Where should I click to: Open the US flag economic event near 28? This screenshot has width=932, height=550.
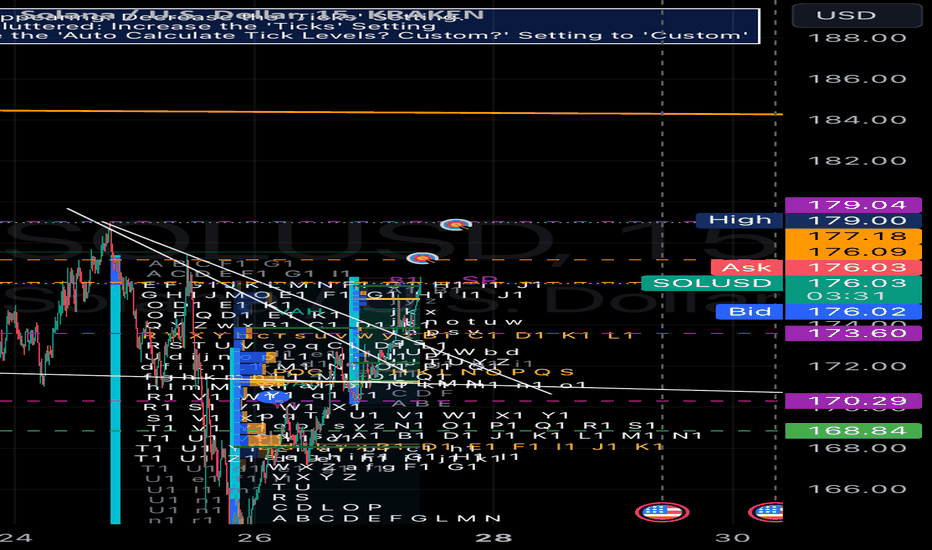pyautogui.click(x=662, y=511)
